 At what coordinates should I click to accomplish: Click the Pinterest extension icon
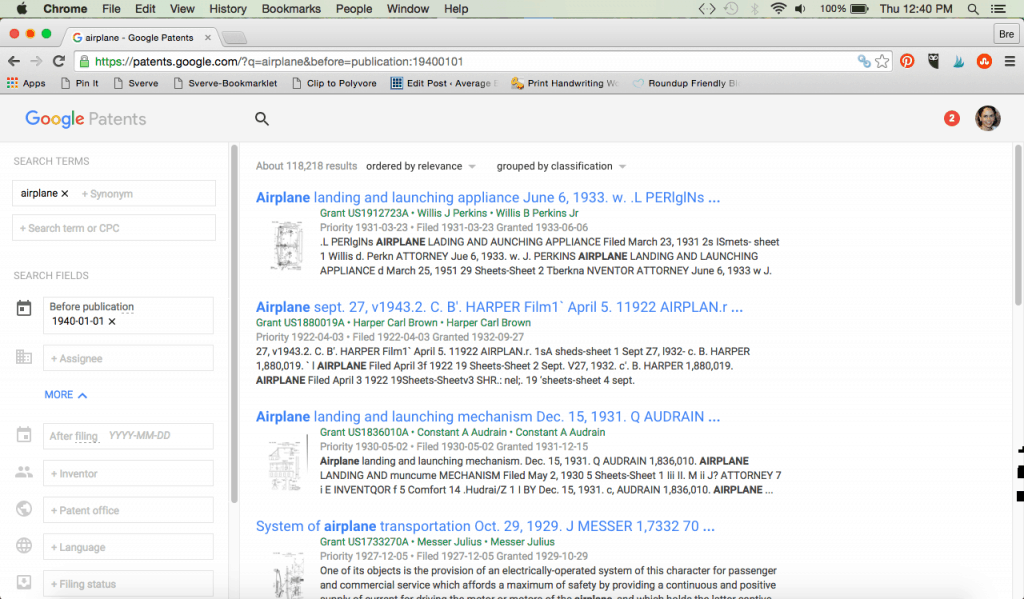coord(907,61)
